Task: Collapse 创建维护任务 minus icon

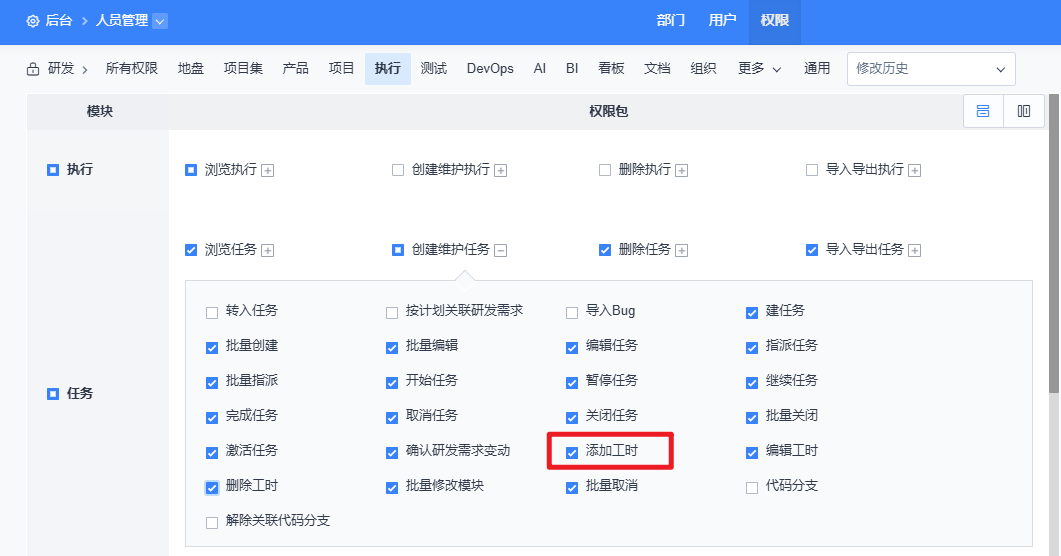Action: pos(501,250)
